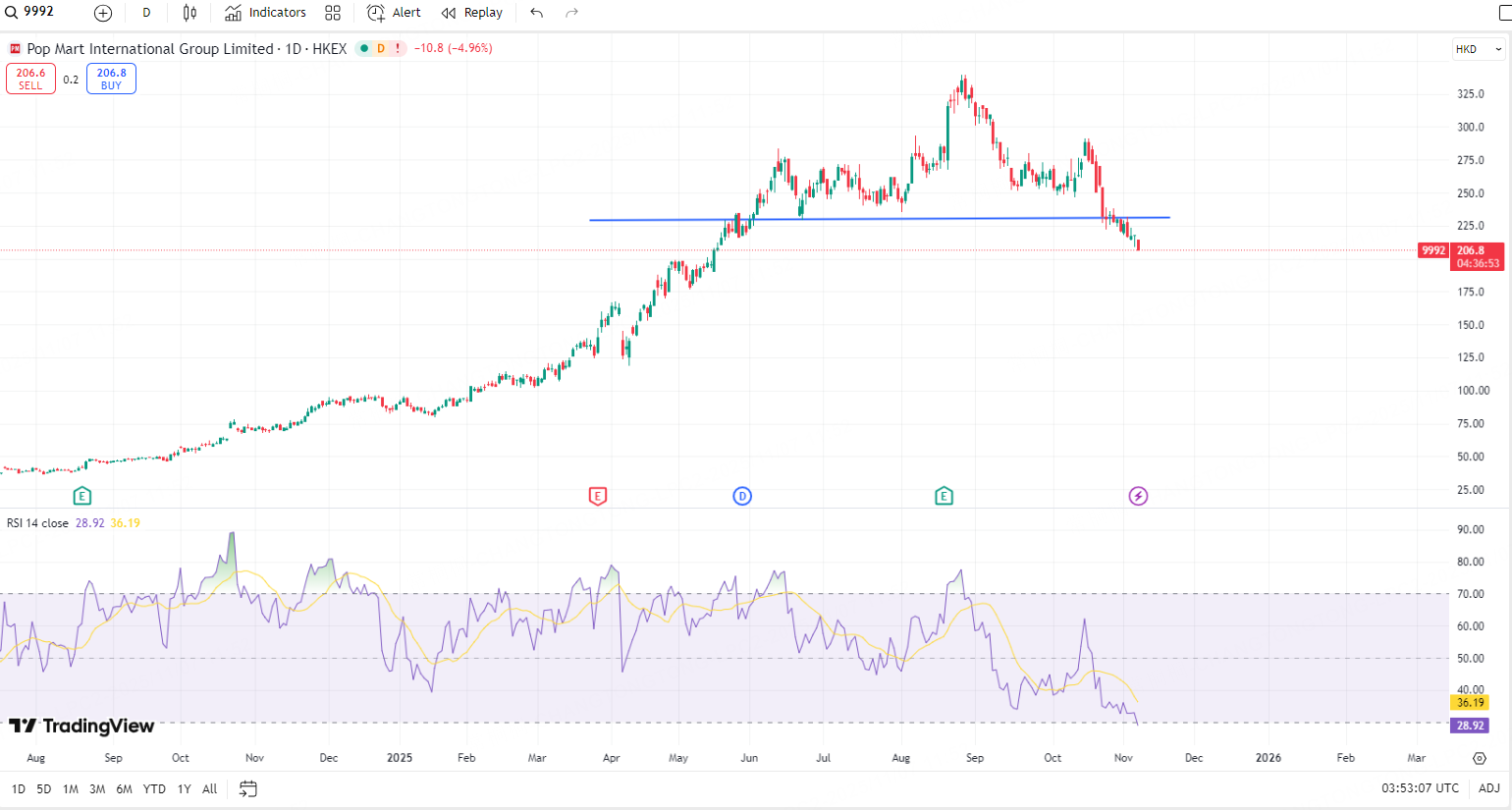
Task: Set date range to 1D
Action: [x=19, y=789]
